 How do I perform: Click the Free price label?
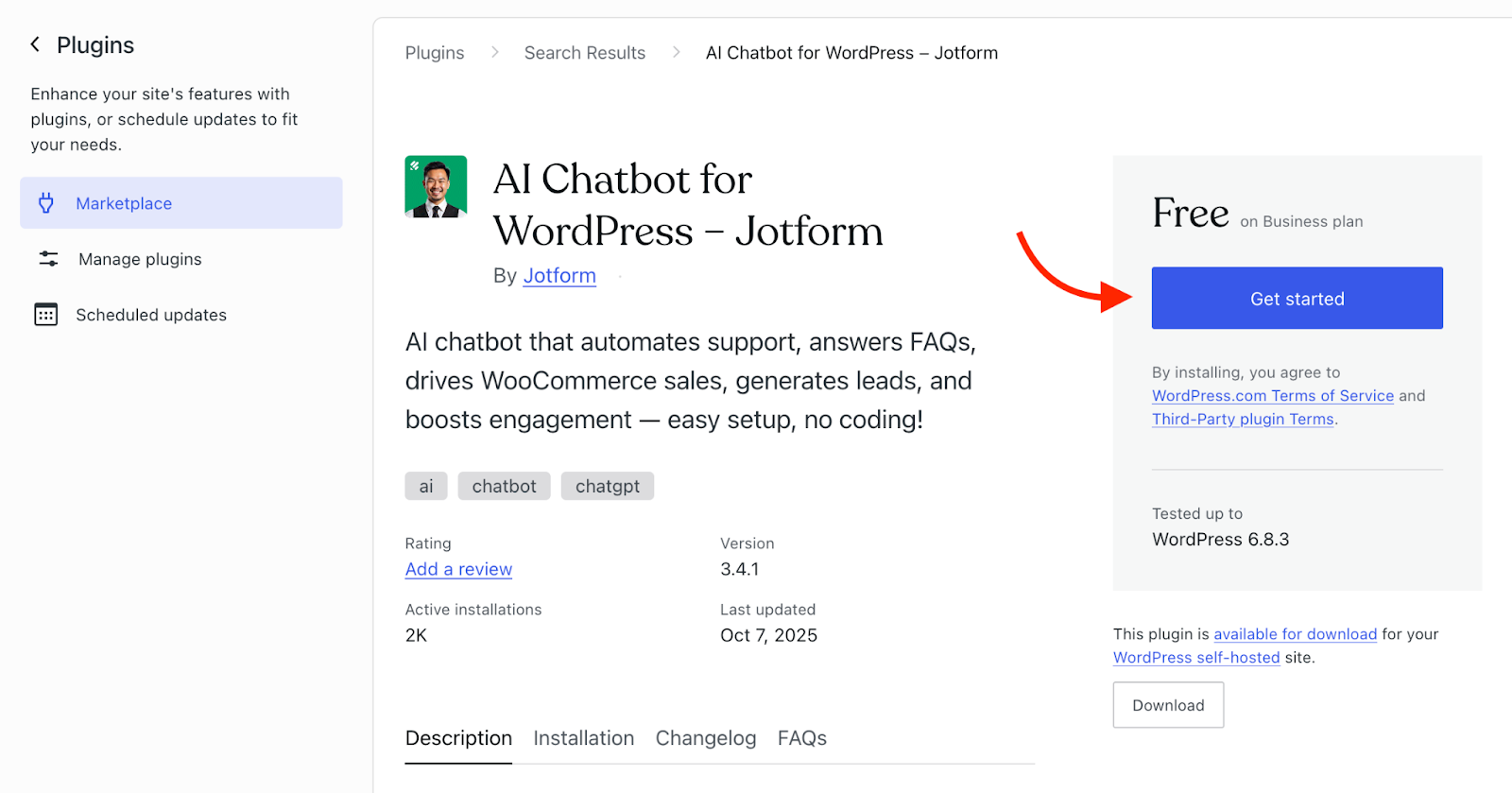click(x=1191, y=213)
